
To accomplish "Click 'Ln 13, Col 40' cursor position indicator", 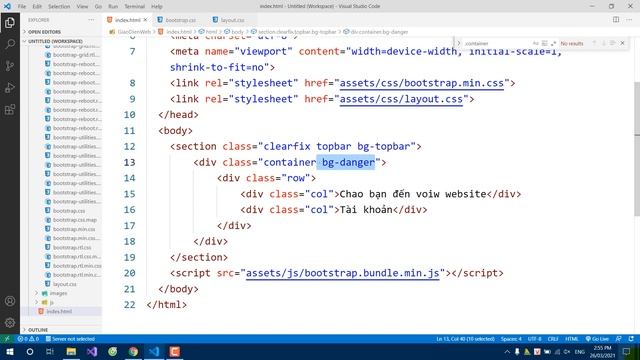I will pos(465,339).
